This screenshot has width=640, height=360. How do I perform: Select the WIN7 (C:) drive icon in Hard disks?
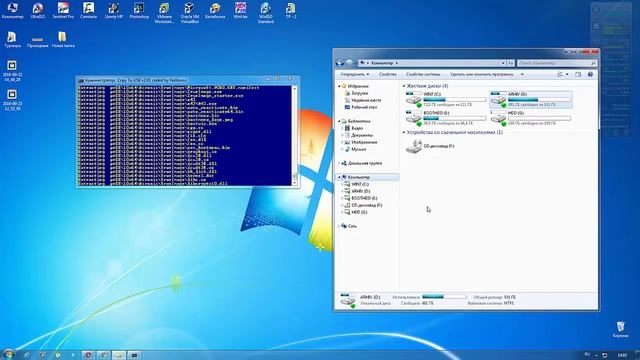413,99
